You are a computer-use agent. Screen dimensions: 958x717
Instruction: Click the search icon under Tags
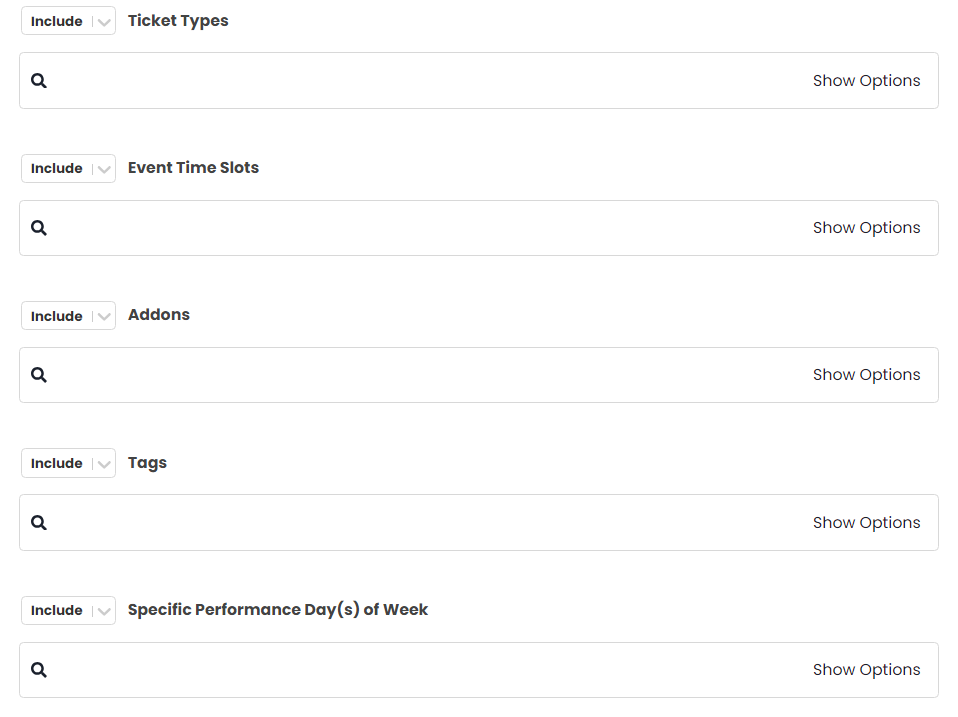tap(38, 522)
